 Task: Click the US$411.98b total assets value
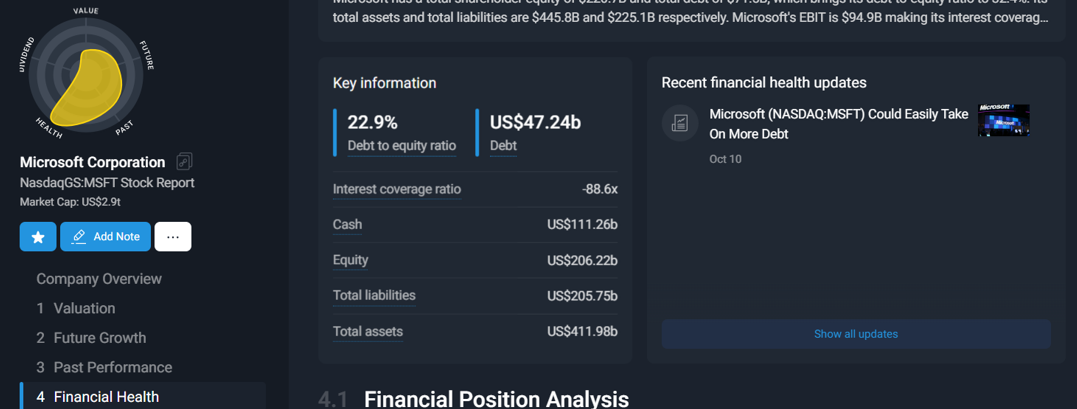coord(582,332)
